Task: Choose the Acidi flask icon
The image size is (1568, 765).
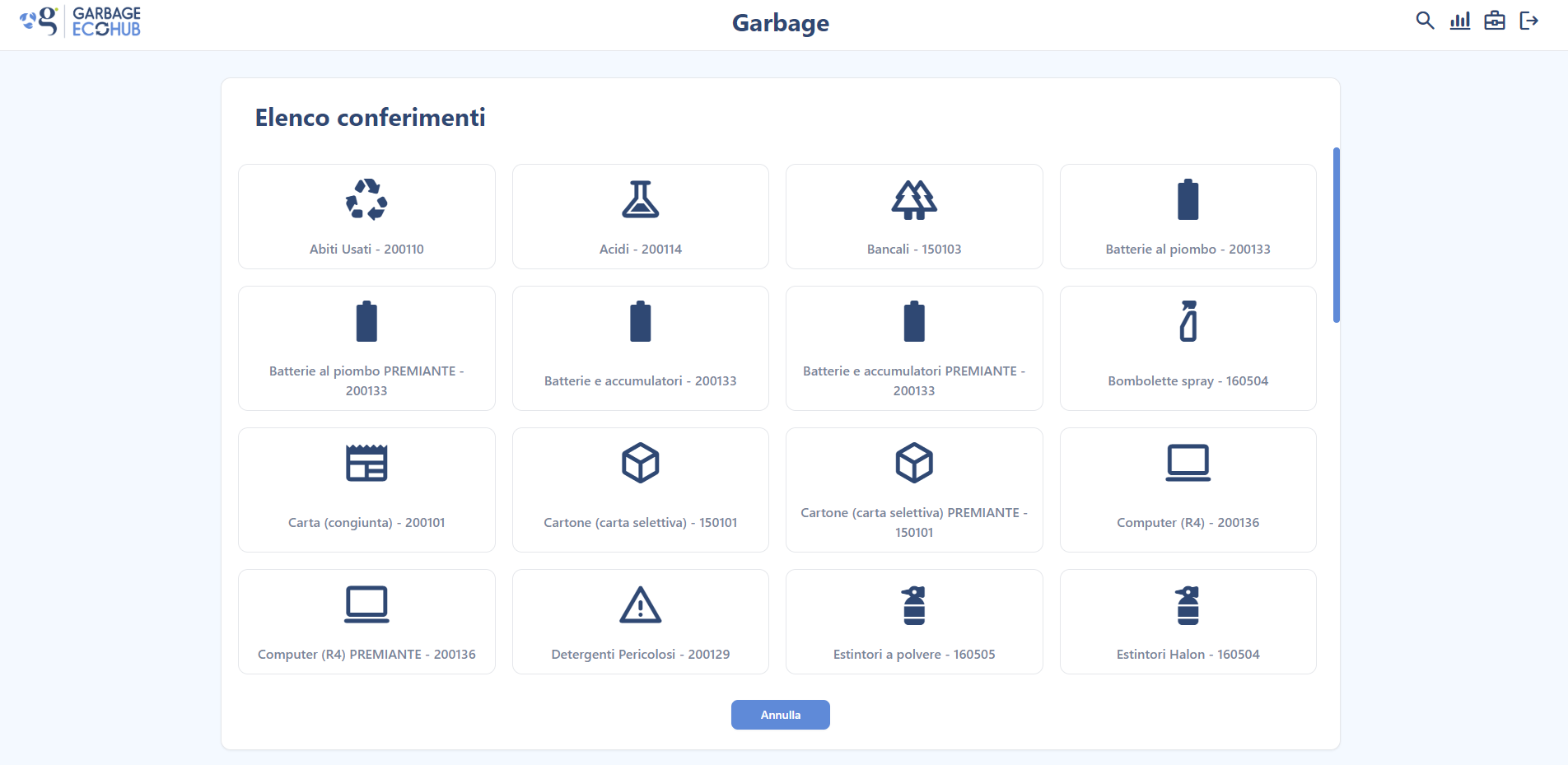Action: click(x=641, y=200)
